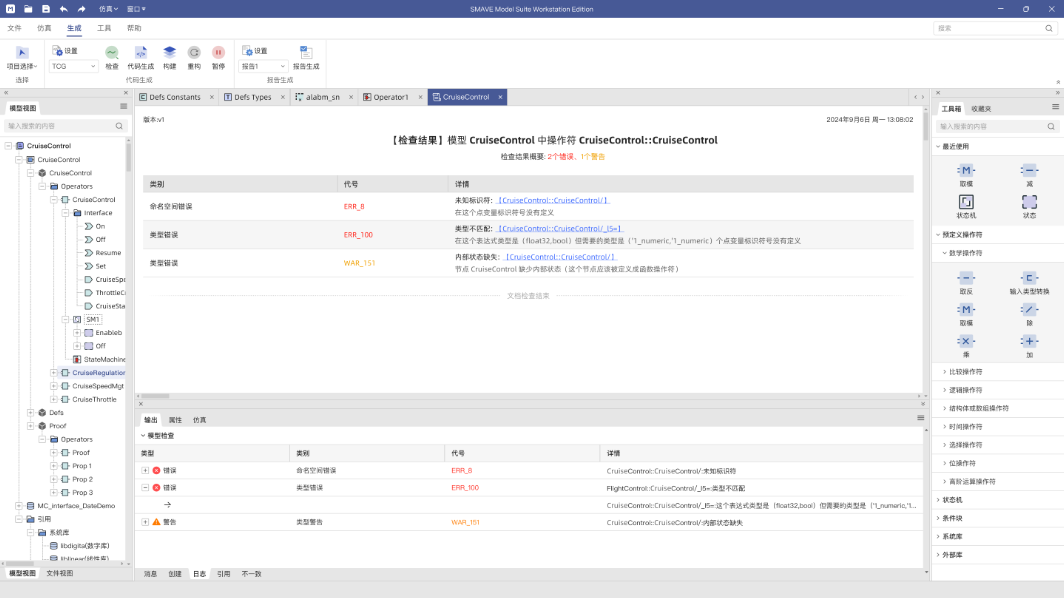Open the 工具 menu
The image size is (1064, 598).
pyautogui.click(x=104, y=28)
